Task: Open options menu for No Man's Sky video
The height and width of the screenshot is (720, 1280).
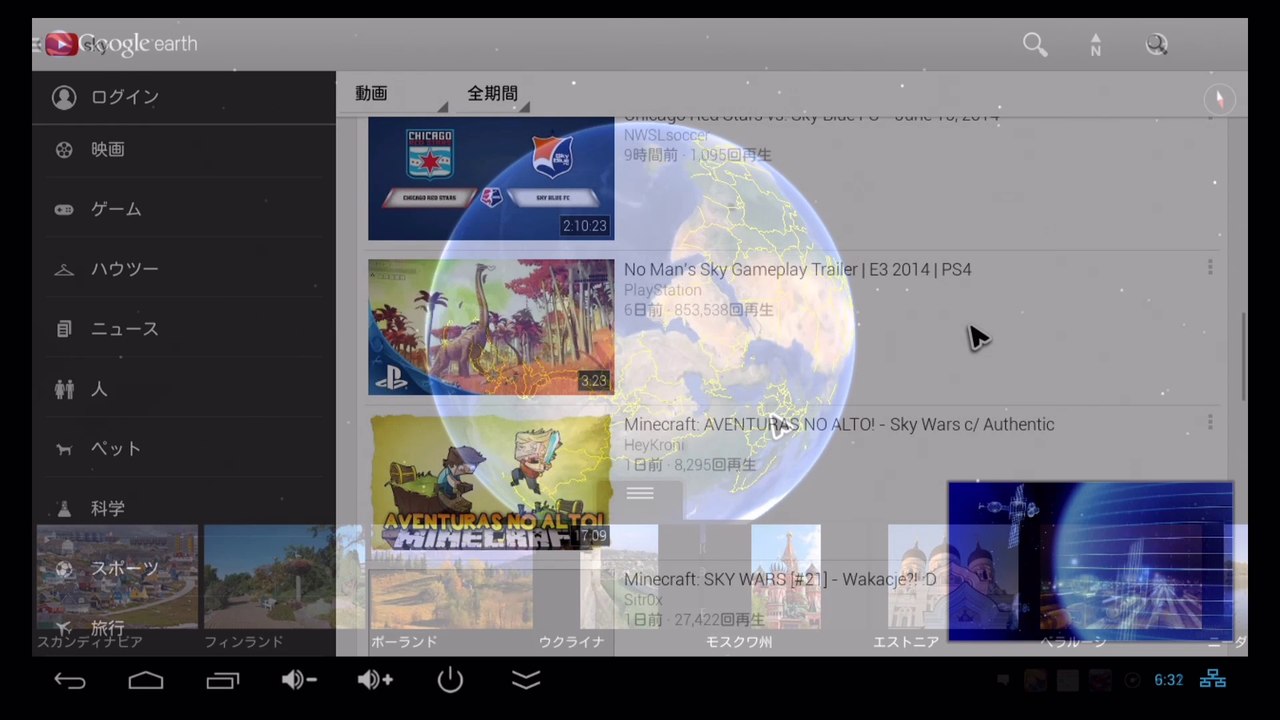Action: 1210,267
